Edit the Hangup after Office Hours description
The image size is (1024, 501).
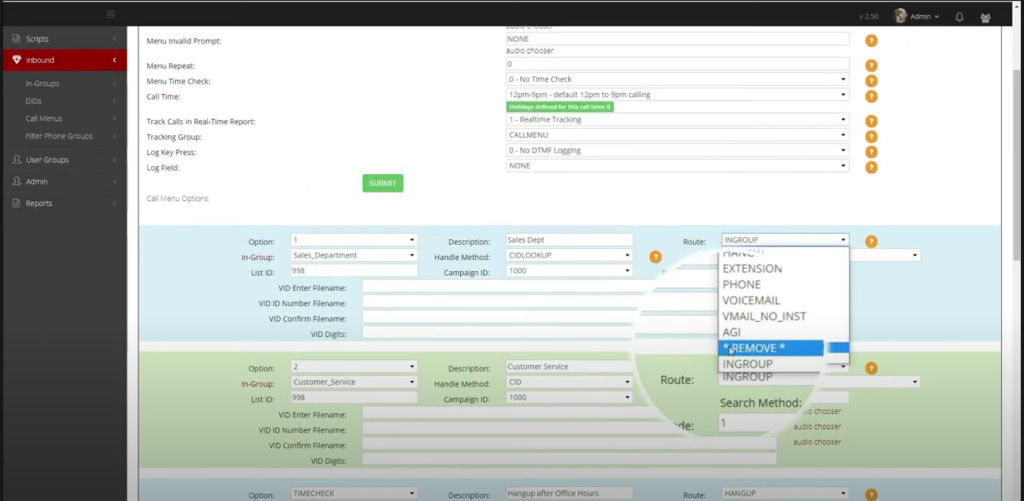click(x=569, y=493)
